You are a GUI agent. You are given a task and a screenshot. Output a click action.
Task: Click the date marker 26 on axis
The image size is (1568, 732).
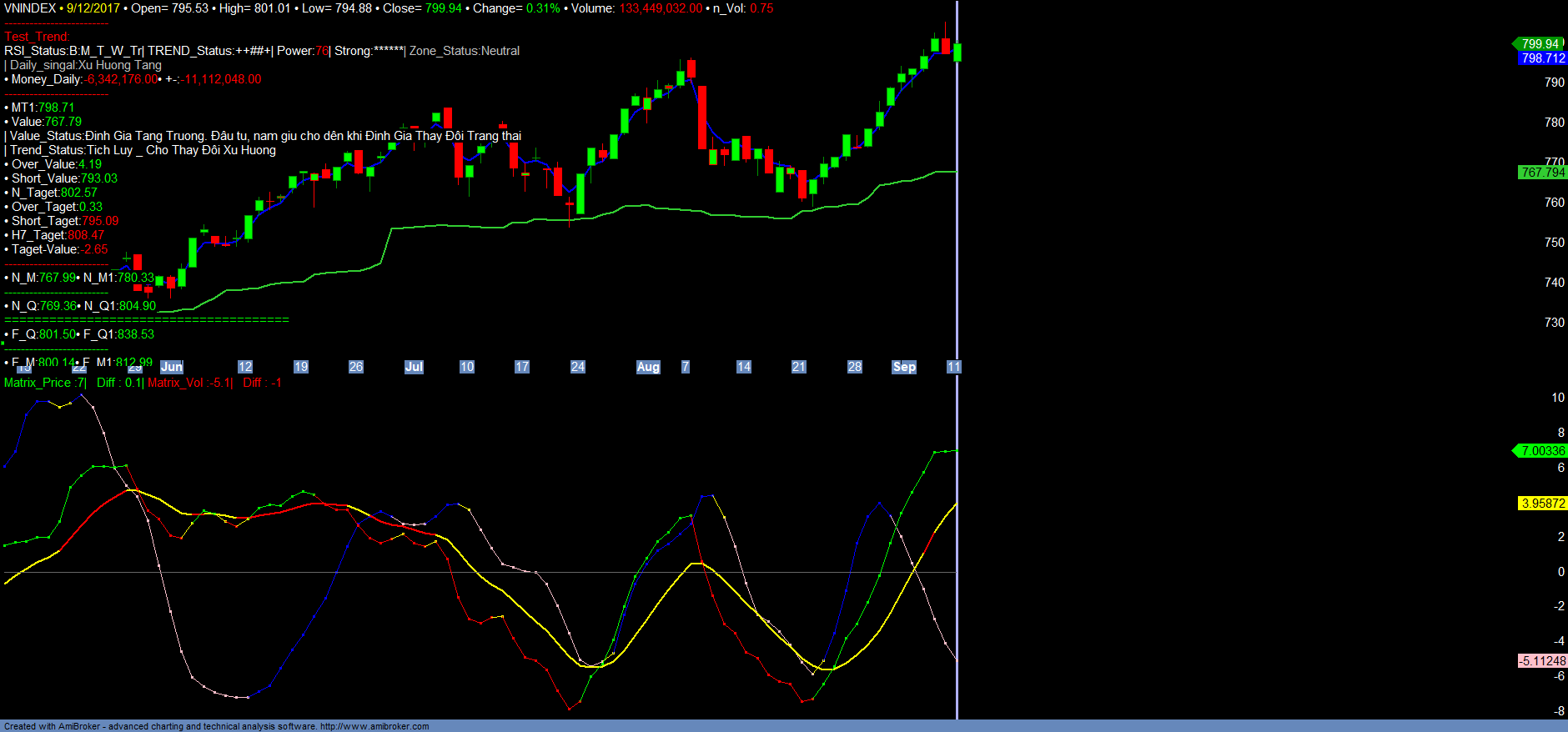pyautogui.click(x=356, y=367)
